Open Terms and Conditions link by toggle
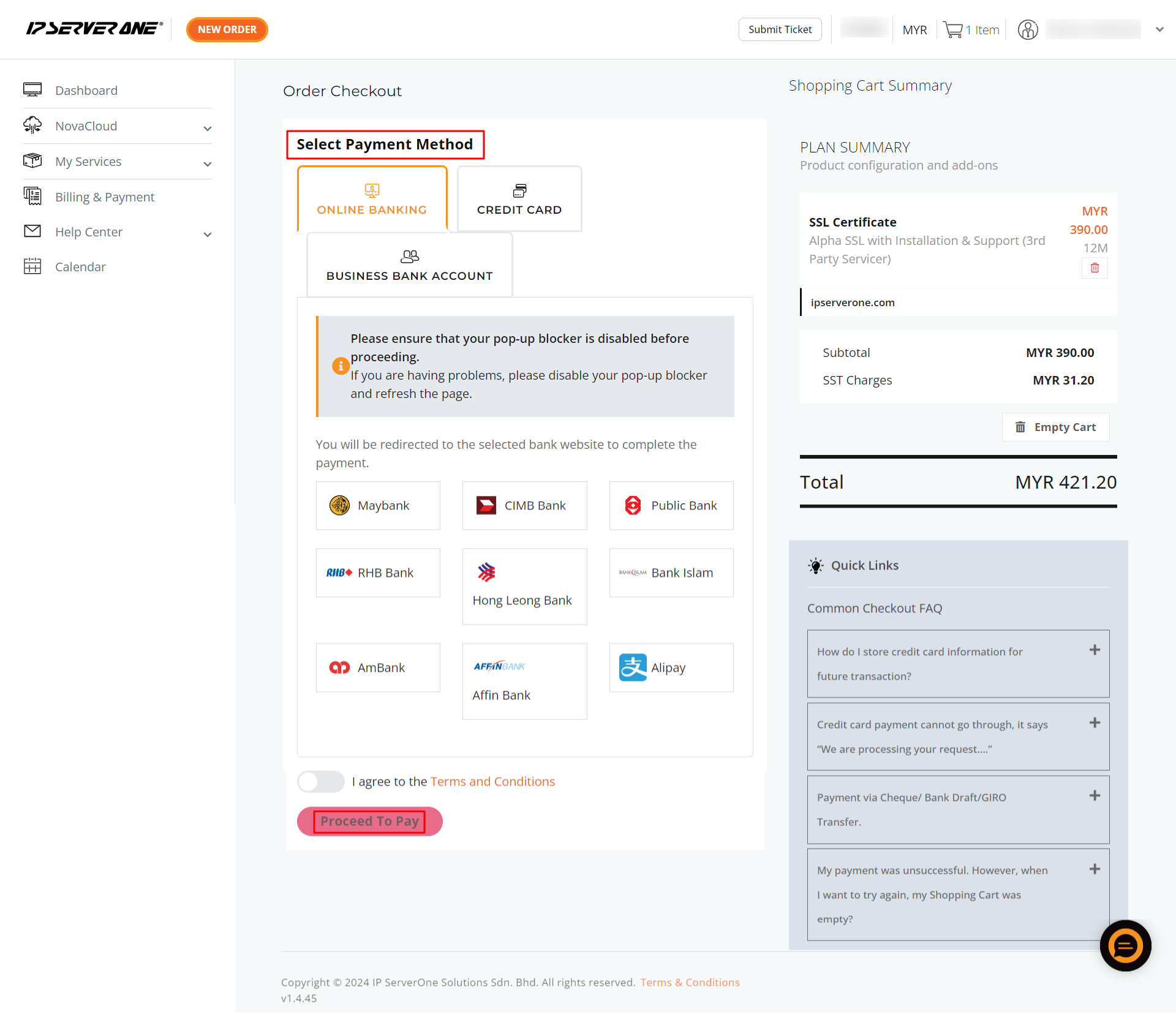Screen dimensions: 1176x1014 [x=492, y=782]
